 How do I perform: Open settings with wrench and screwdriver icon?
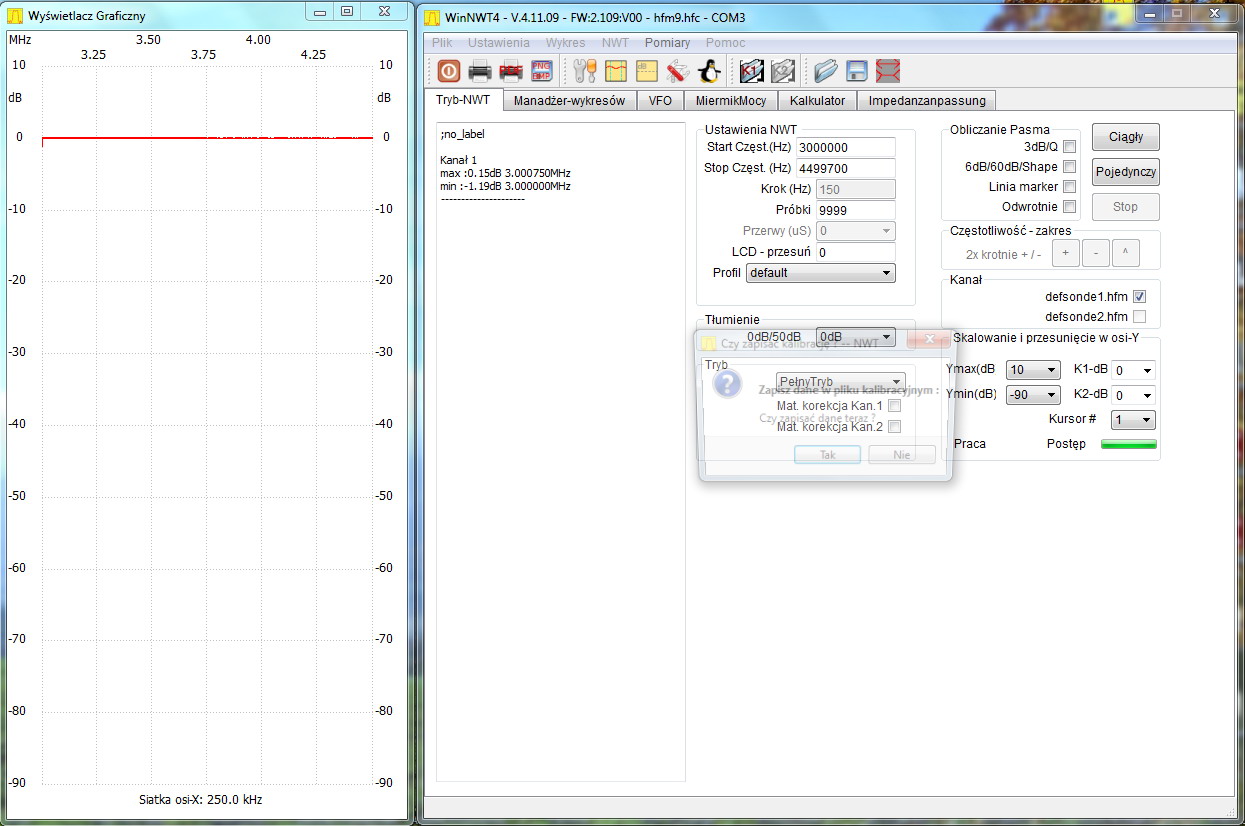[584, 71]
